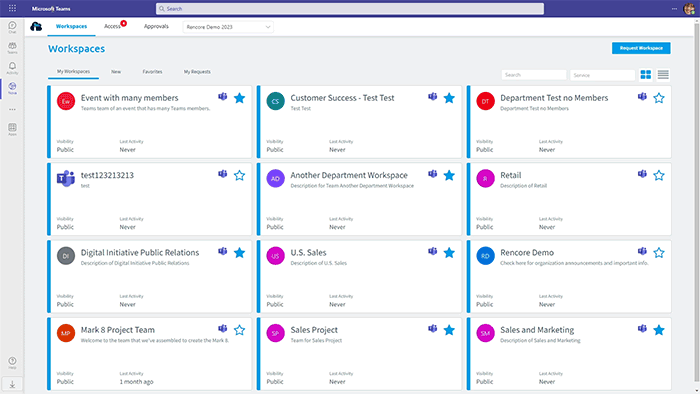Click the page vertical scrollbar
Viewport: 700px width, 394px height.
pyautogui.click(x=697, y=205)
